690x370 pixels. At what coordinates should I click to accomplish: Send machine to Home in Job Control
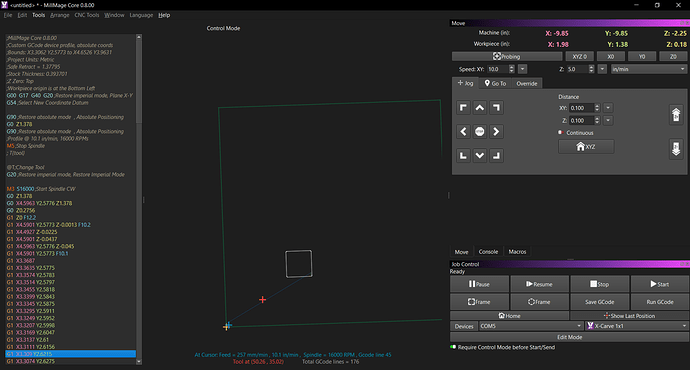[x=510, y=315]
